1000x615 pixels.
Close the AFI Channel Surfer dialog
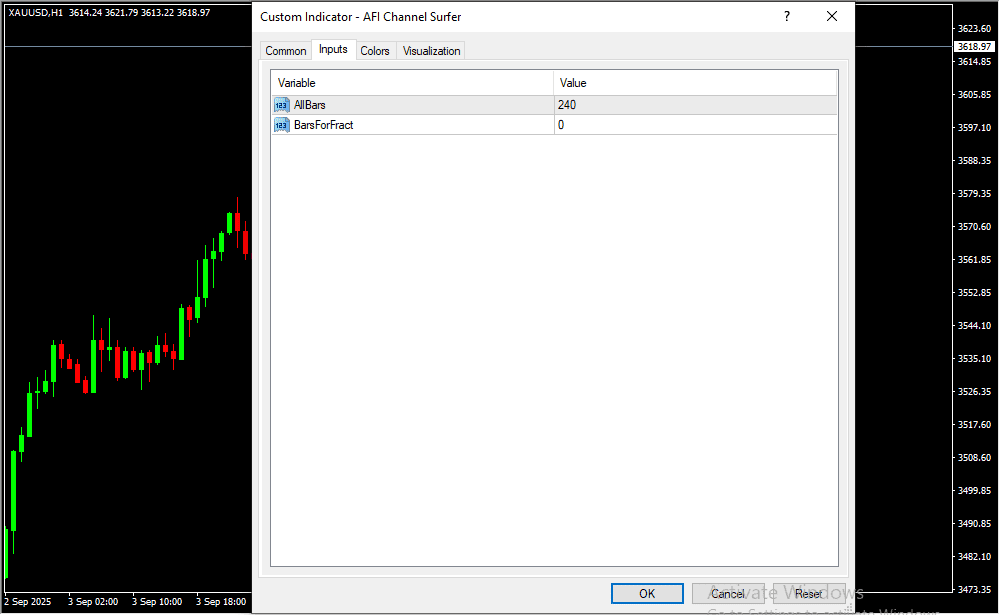coord(831,17)
